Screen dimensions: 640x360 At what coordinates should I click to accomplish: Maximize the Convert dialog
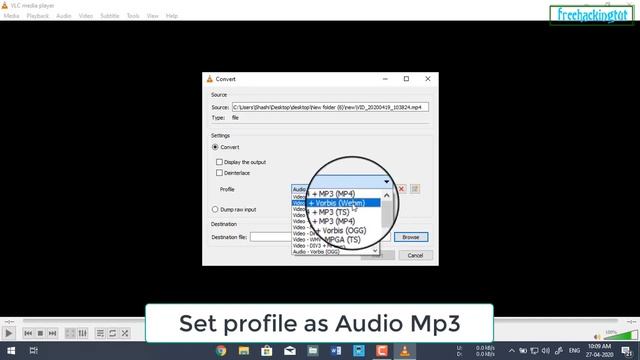coord(406,79)
